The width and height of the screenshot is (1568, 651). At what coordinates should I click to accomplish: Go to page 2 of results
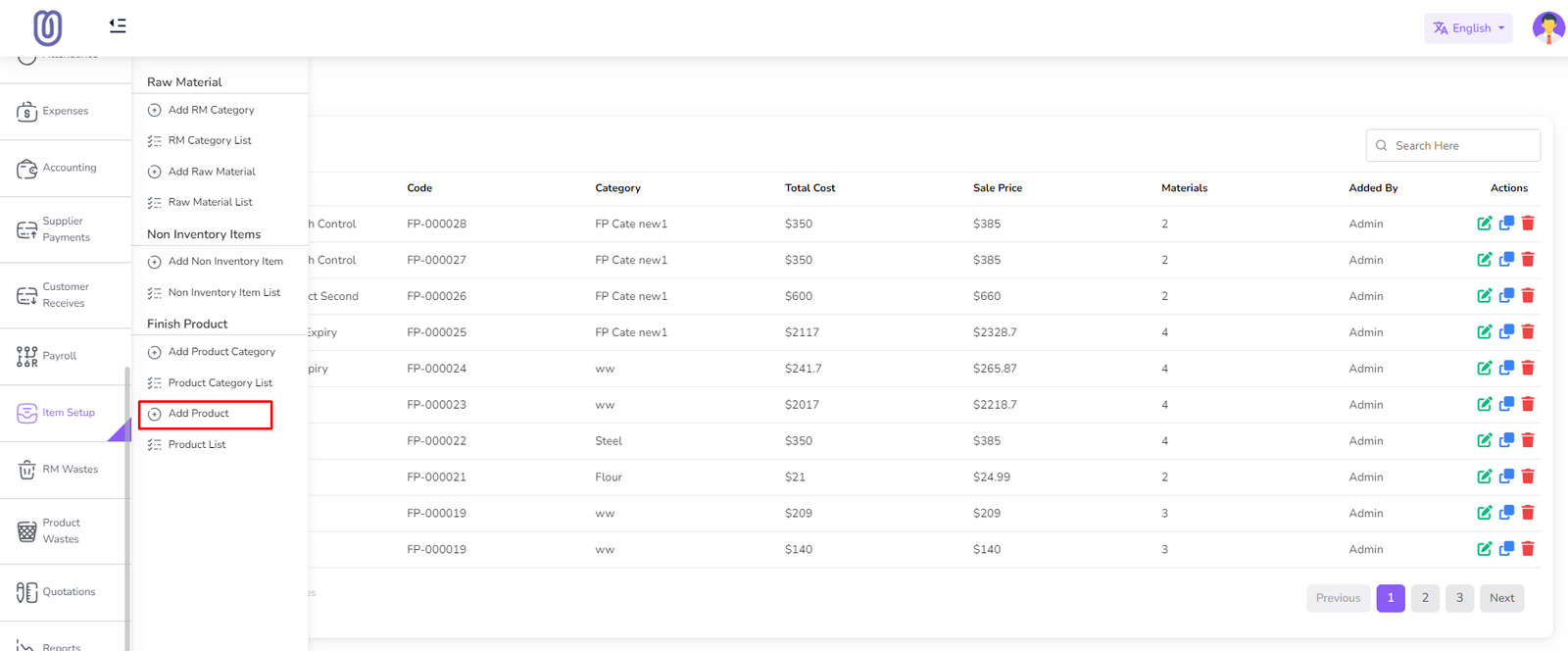pyautogui.click(x=1425, y=598)
